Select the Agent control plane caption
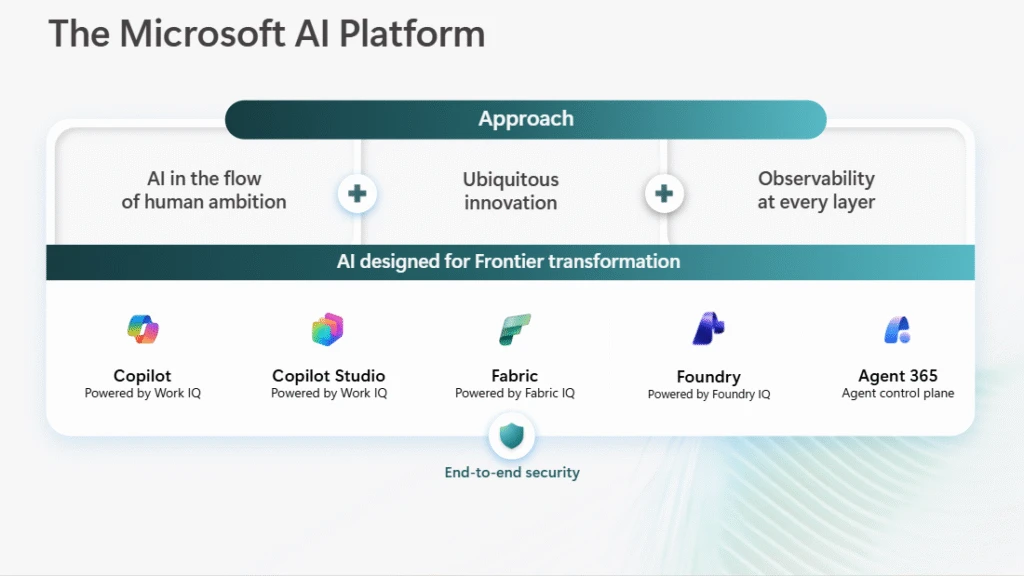Image resolution: width=1024 pixels, height=576 pixels. point(897,394)
